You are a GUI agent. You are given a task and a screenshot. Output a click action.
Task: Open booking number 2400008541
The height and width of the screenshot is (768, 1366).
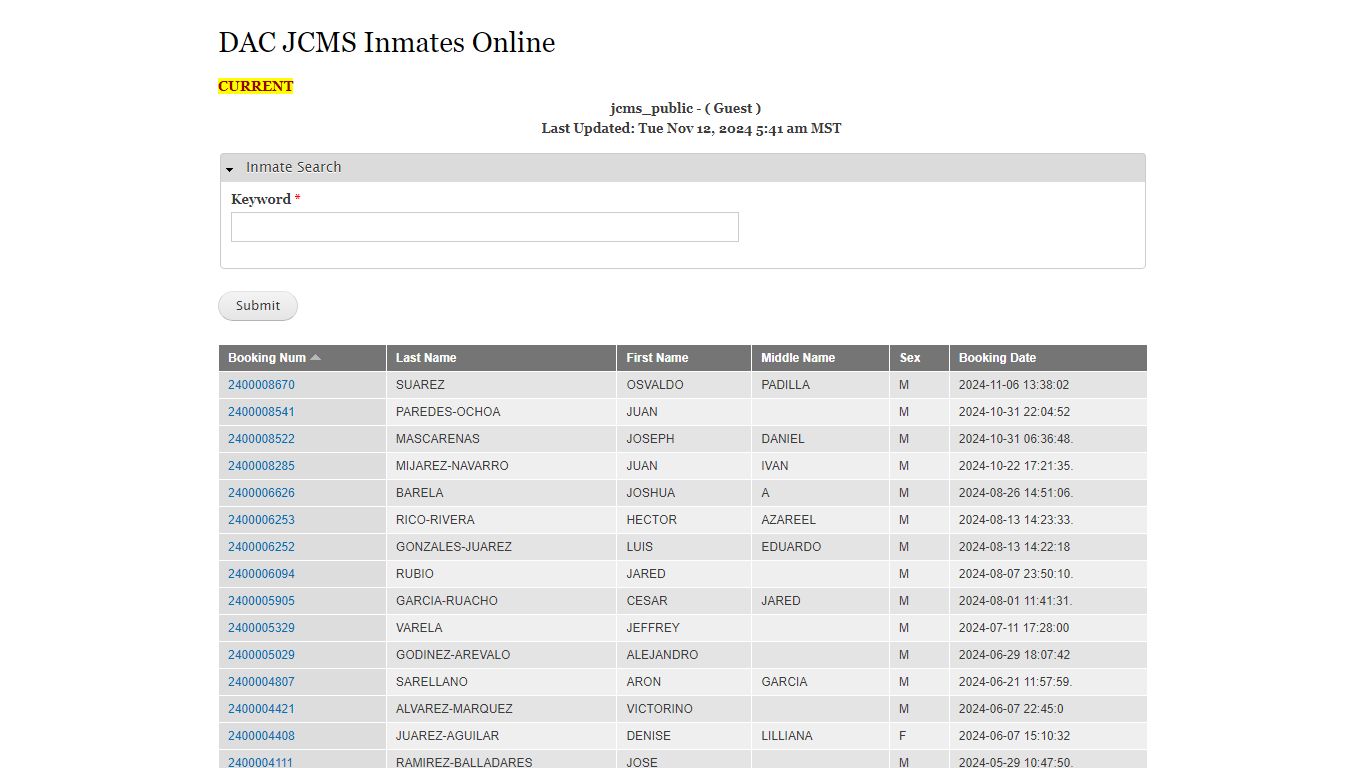tap(261, 412)
